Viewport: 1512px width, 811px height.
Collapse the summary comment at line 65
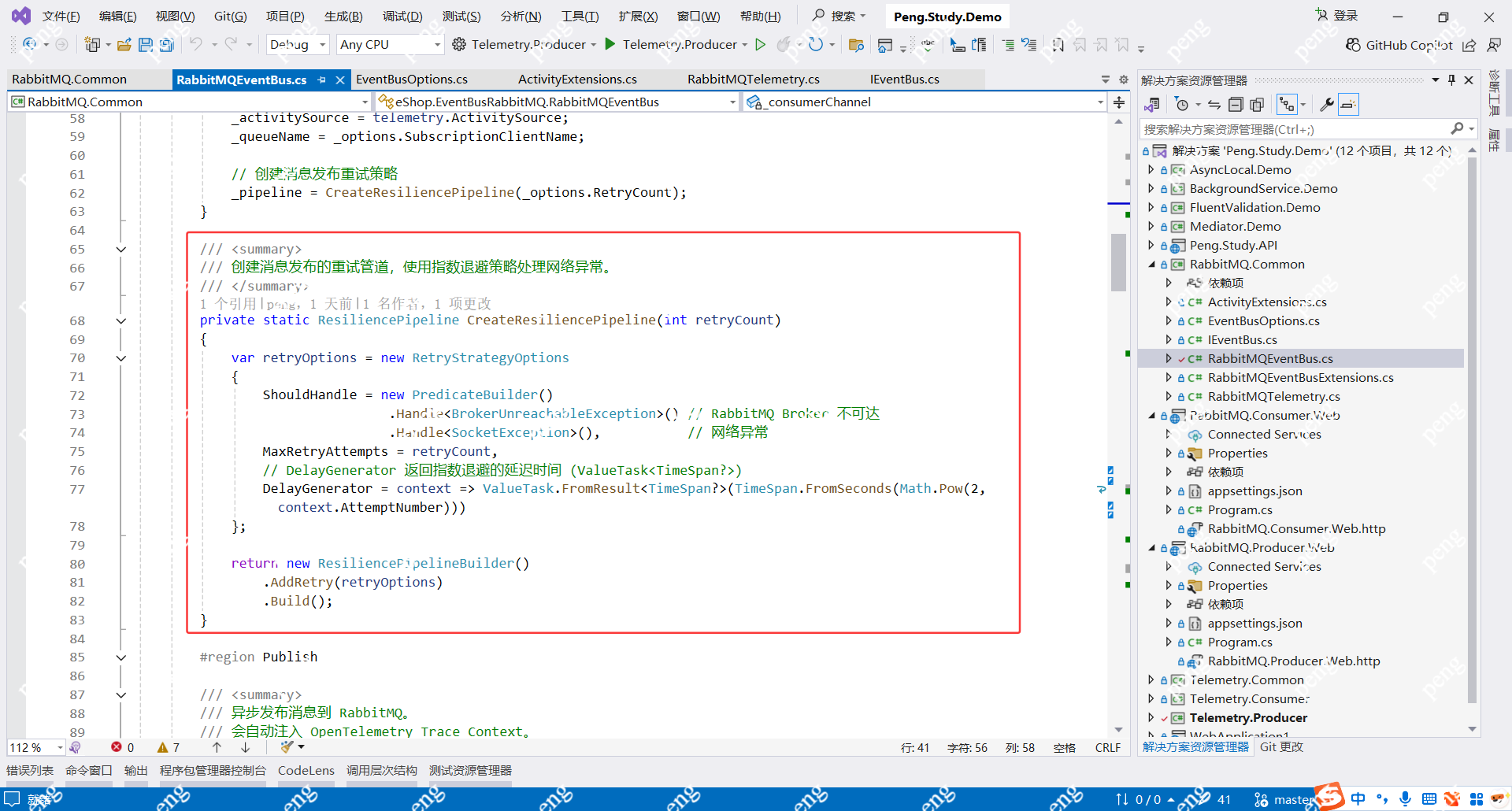click(x=121, y=250)
